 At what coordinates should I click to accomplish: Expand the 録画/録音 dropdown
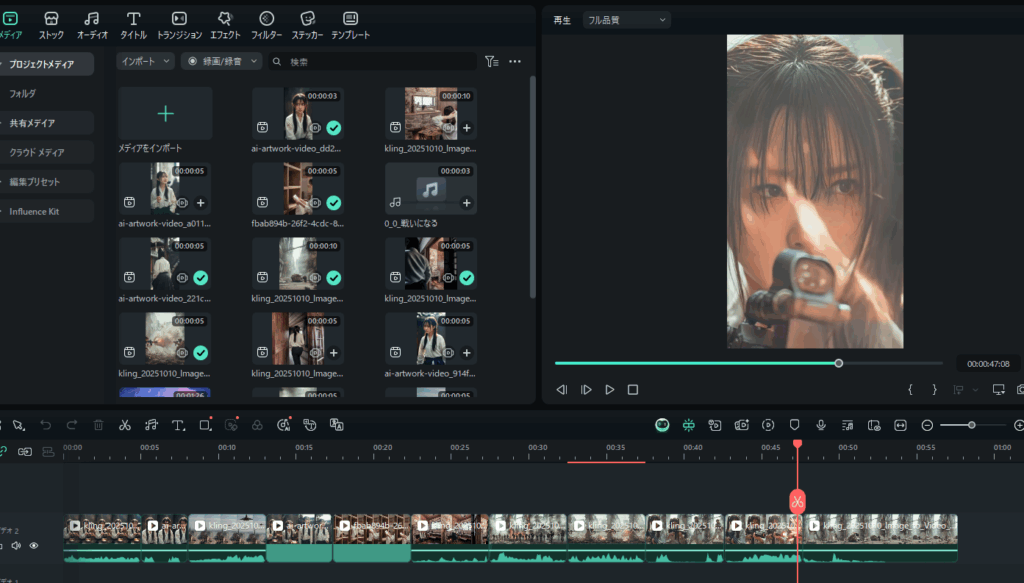(221, 61)
